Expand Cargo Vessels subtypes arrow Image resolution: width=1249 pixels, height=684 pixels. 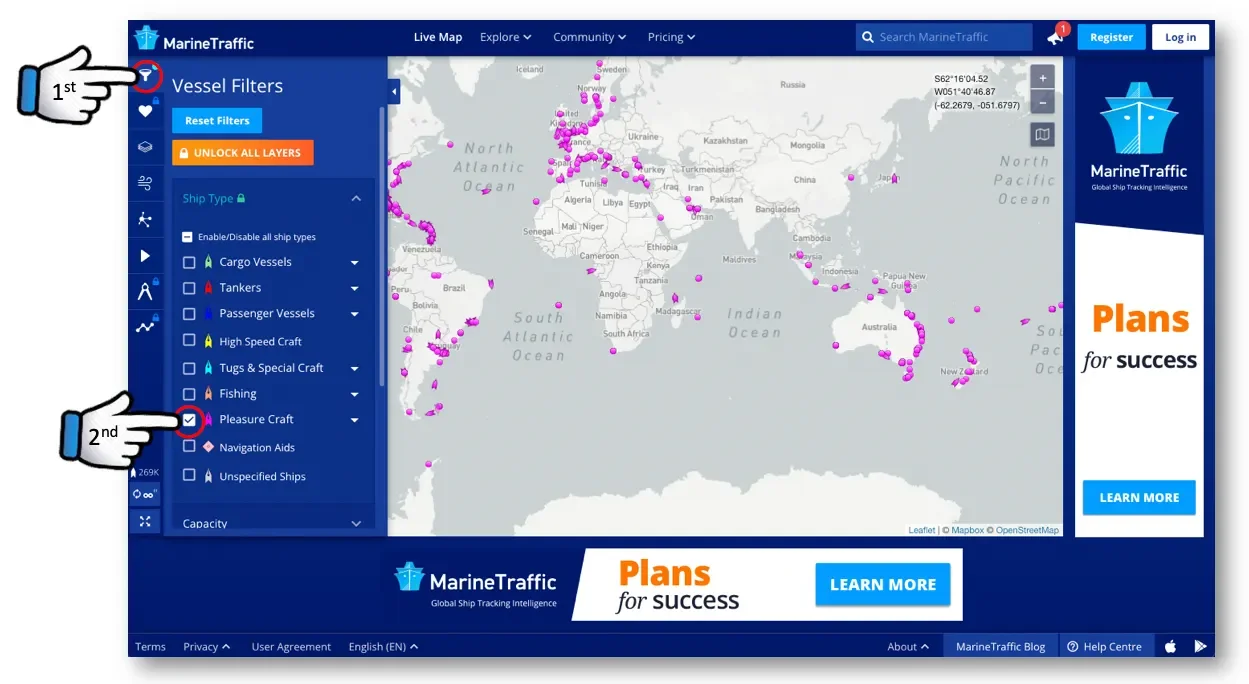(354, 263)
